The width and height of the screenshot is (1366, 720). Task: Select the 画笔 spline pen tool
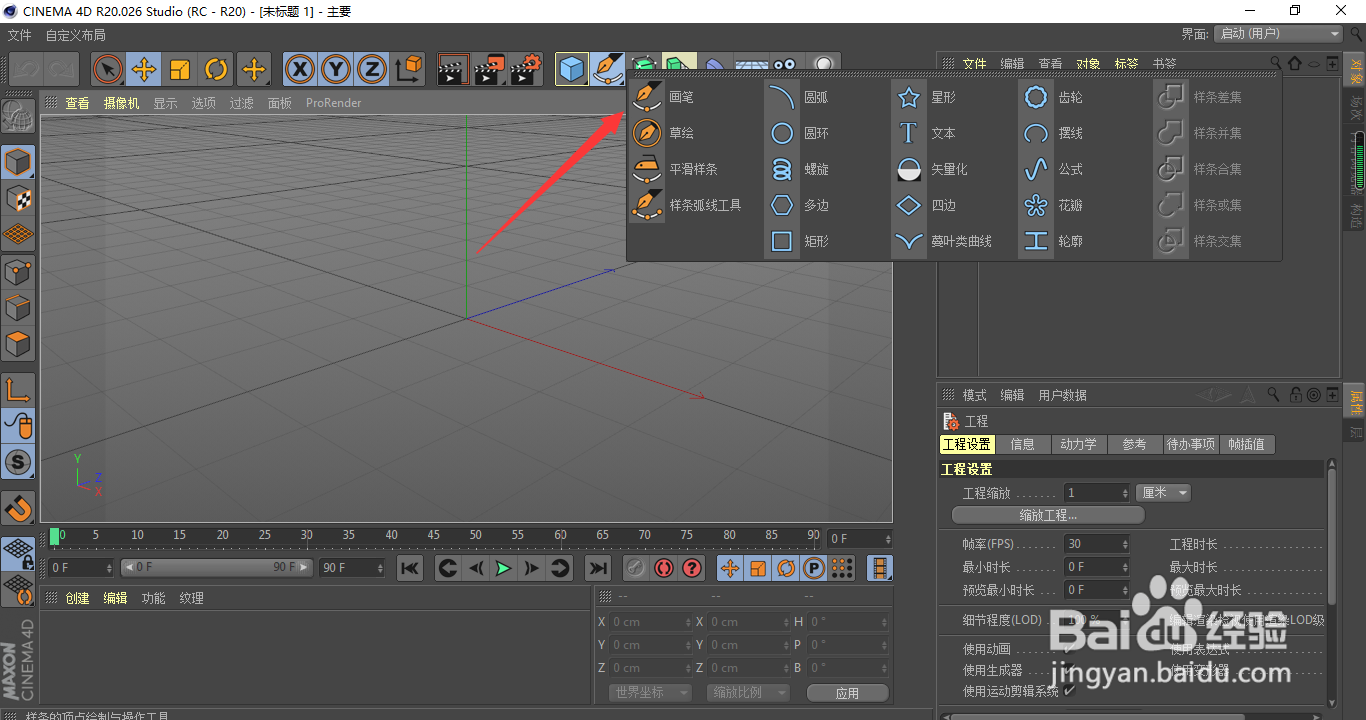point(664,97)
